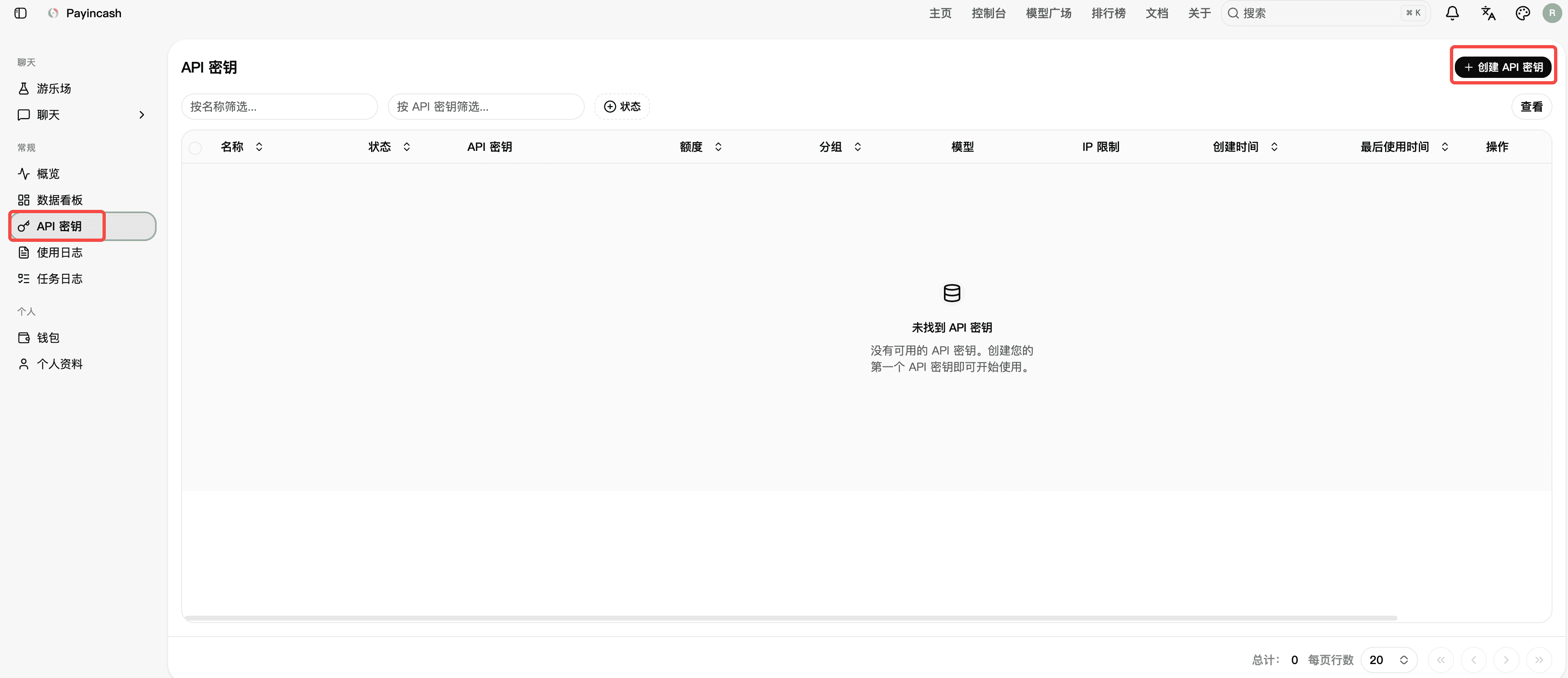Click the task log list icon

click(24, 279)
